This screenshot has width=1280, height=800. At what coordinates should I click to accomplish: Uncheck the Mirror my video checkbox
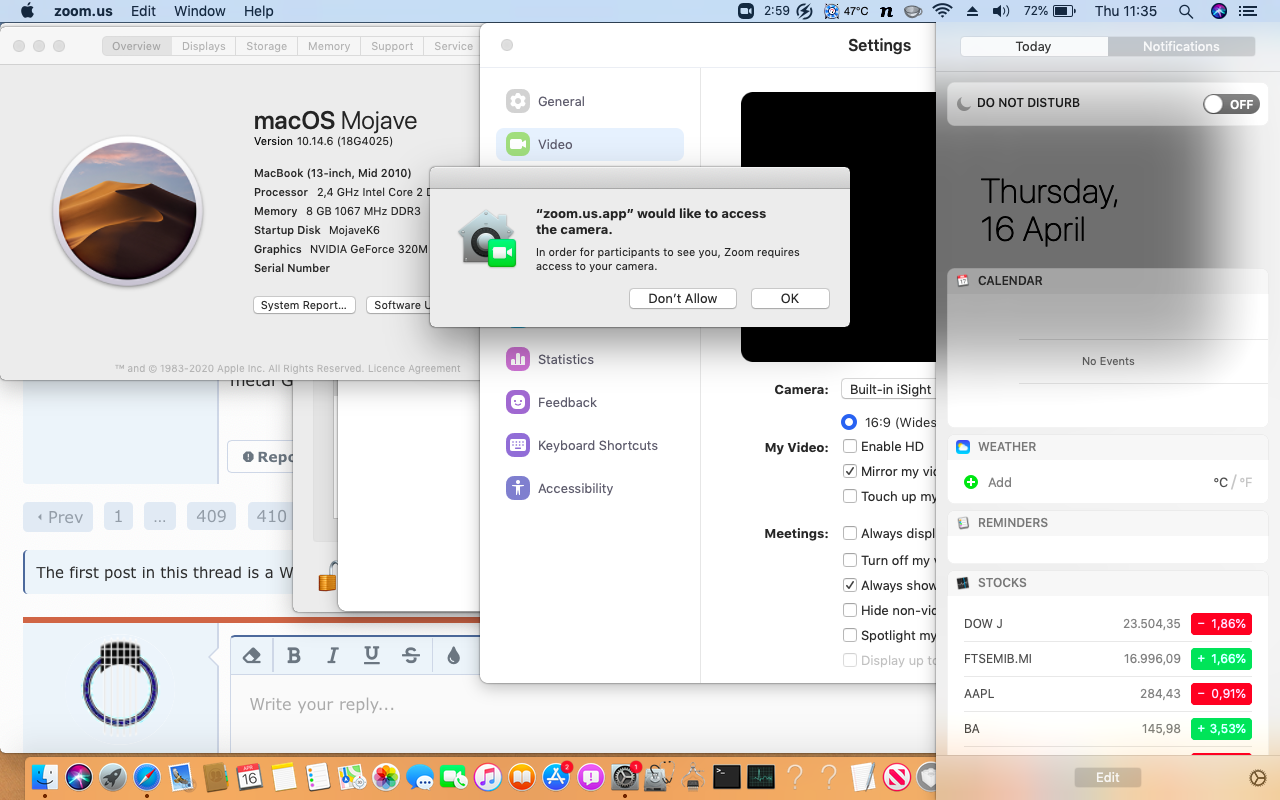(850, 471)
